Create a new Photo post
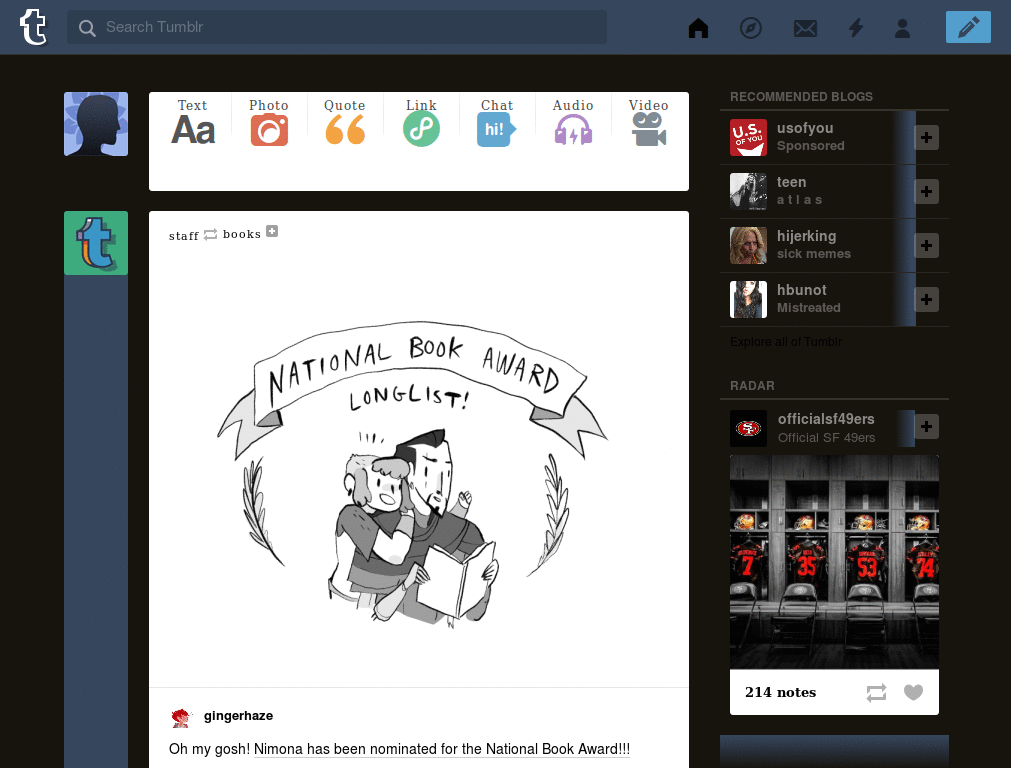Screen dimensions: 1024x768 click(268, 122)
